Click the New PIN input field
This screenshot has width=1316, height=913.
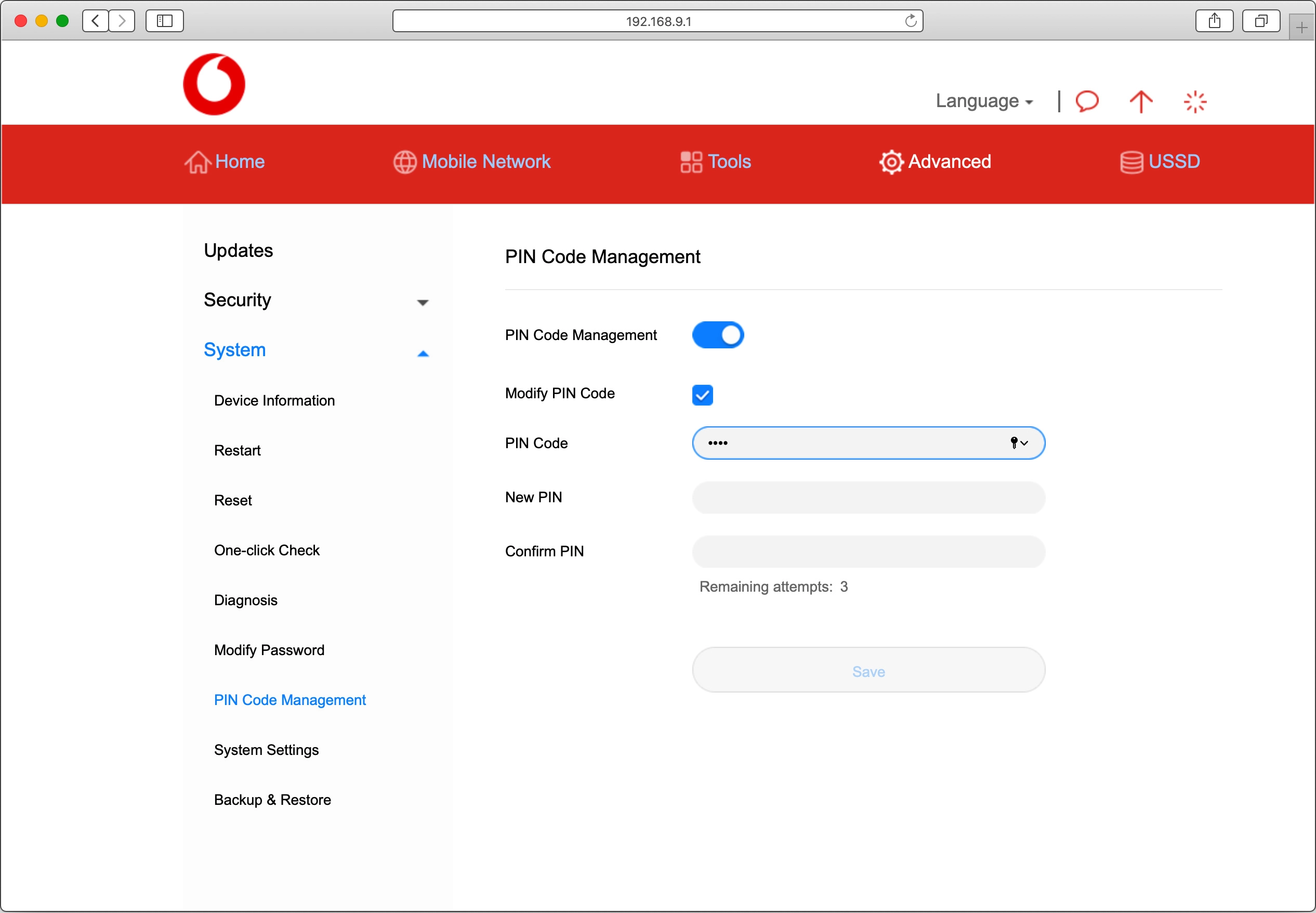868,498
